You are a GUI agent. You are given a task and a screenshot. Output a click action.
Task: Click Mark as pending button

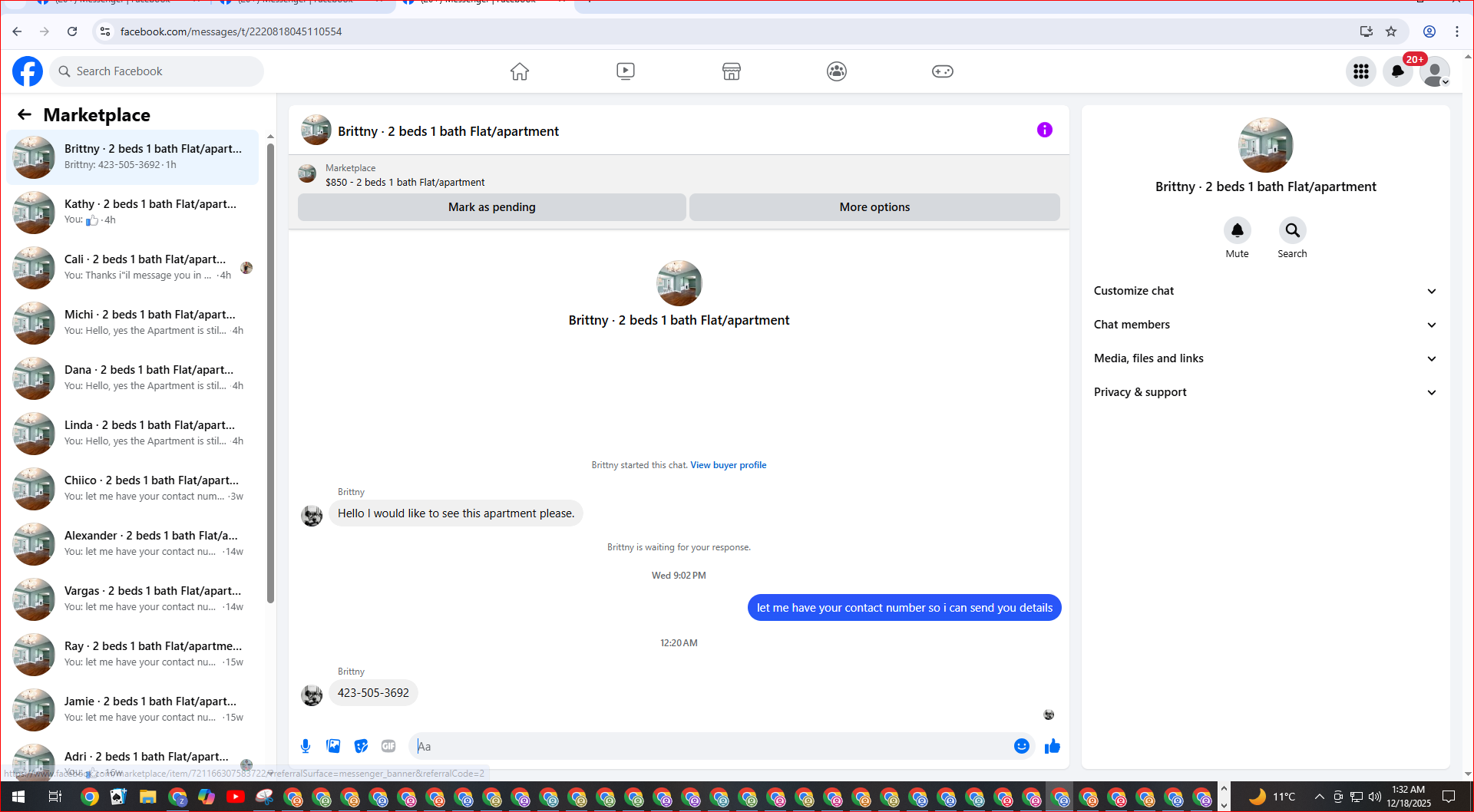(491, 207)
